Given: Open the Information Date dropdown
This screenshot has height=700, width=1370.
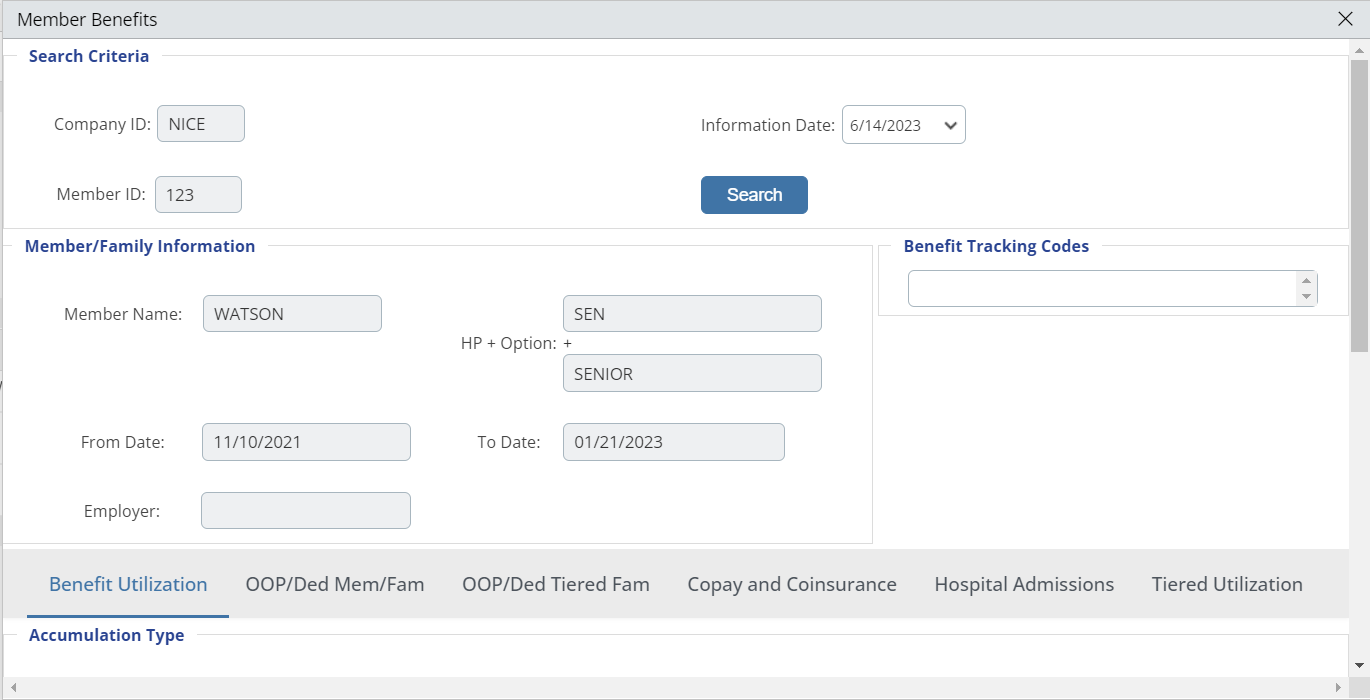Looking at the screenshot, I should point(903,125).
